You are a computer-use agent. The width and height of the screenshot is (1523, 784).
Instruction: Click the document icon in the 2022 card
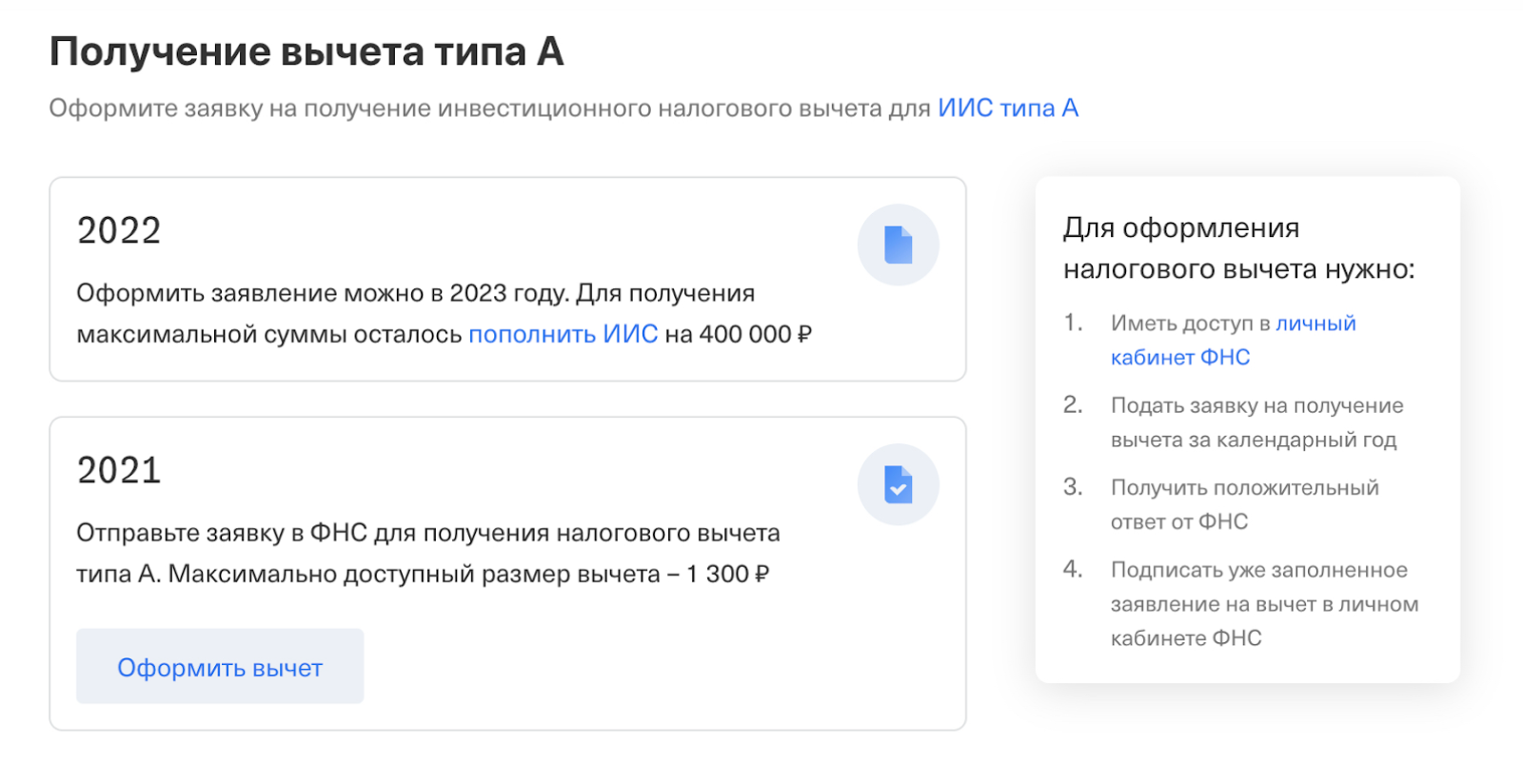click(x=898, y=245)
